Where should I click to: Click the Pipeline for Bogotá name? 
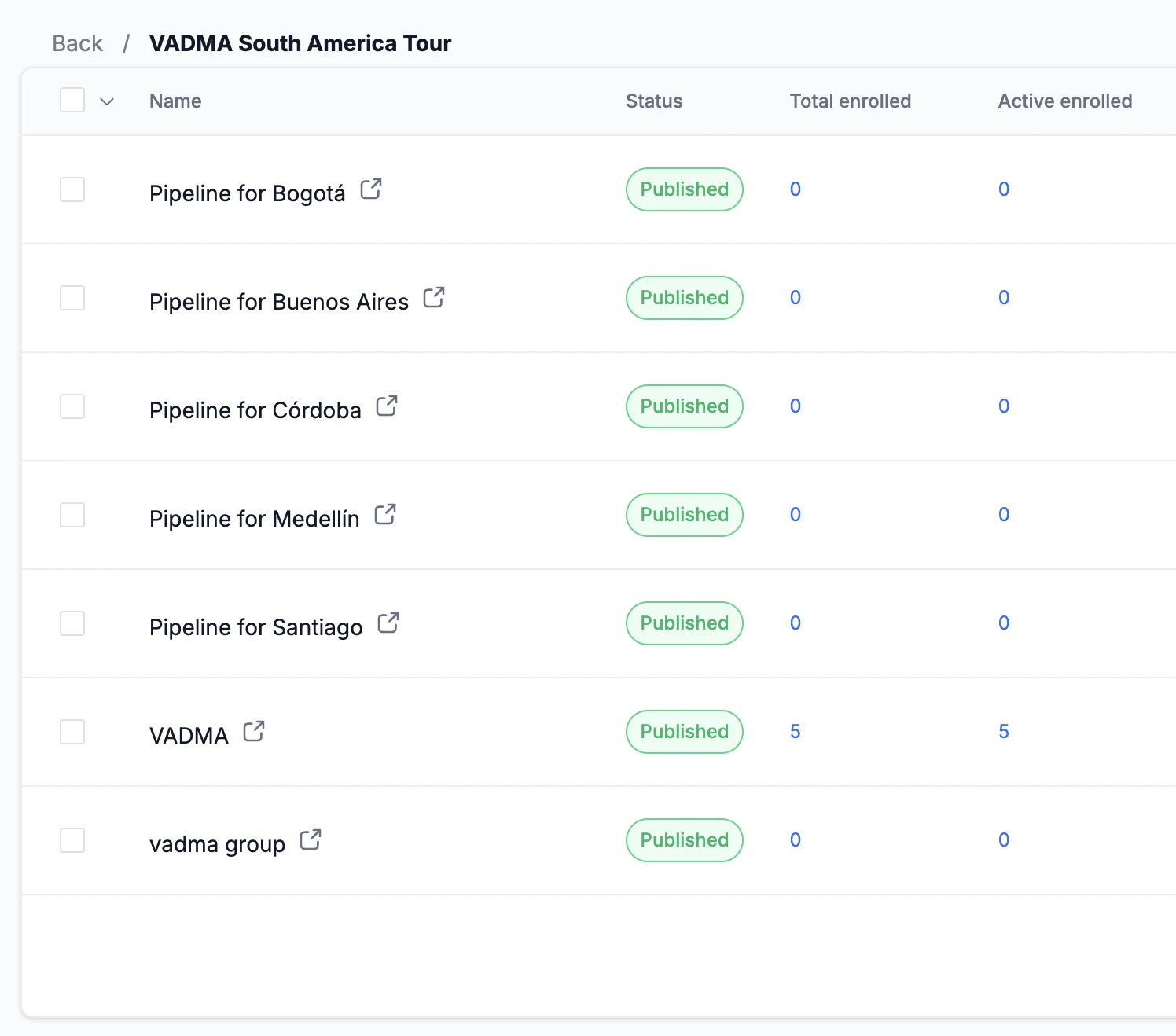click(x=248, y=193)
